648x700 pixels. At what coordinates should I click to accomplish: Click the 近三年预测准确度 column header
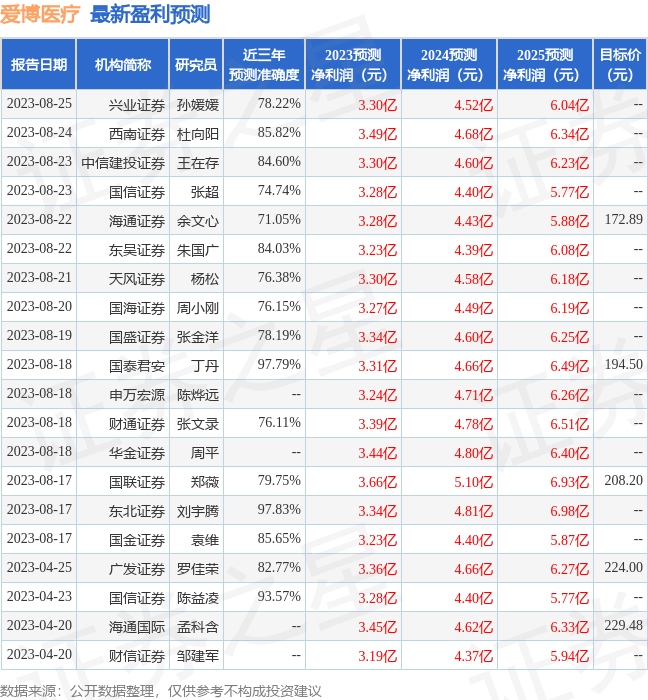pyautogui.click(x=264, y=64)
